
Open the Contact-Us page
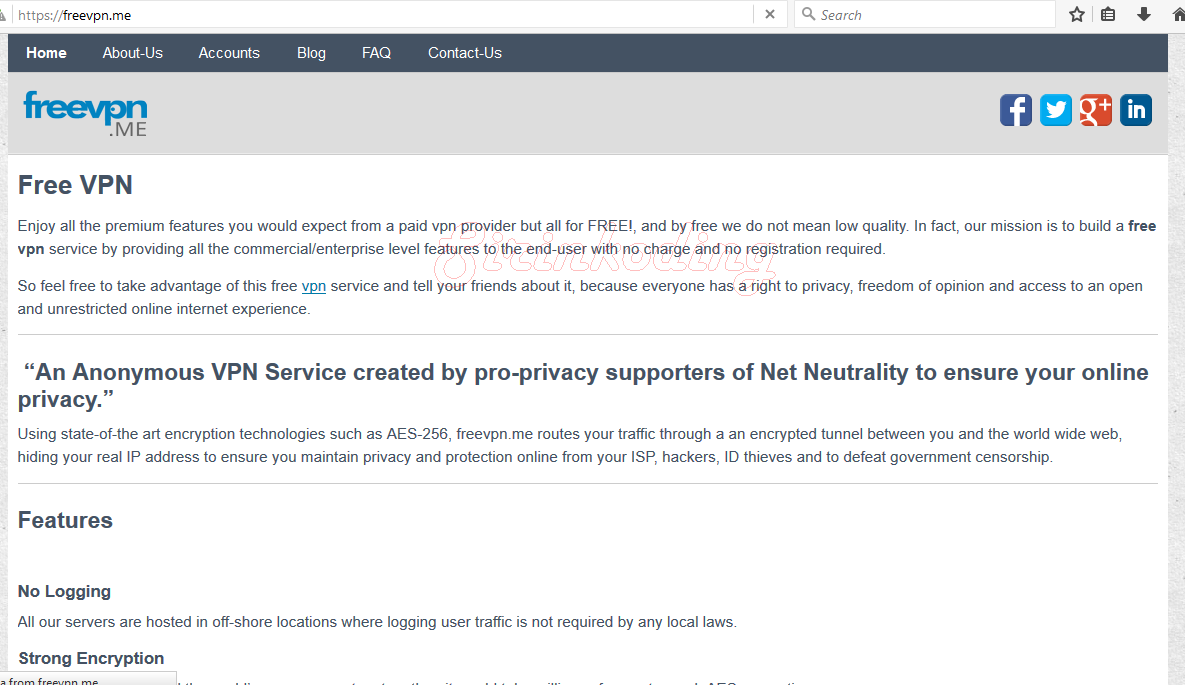(465, 53)
